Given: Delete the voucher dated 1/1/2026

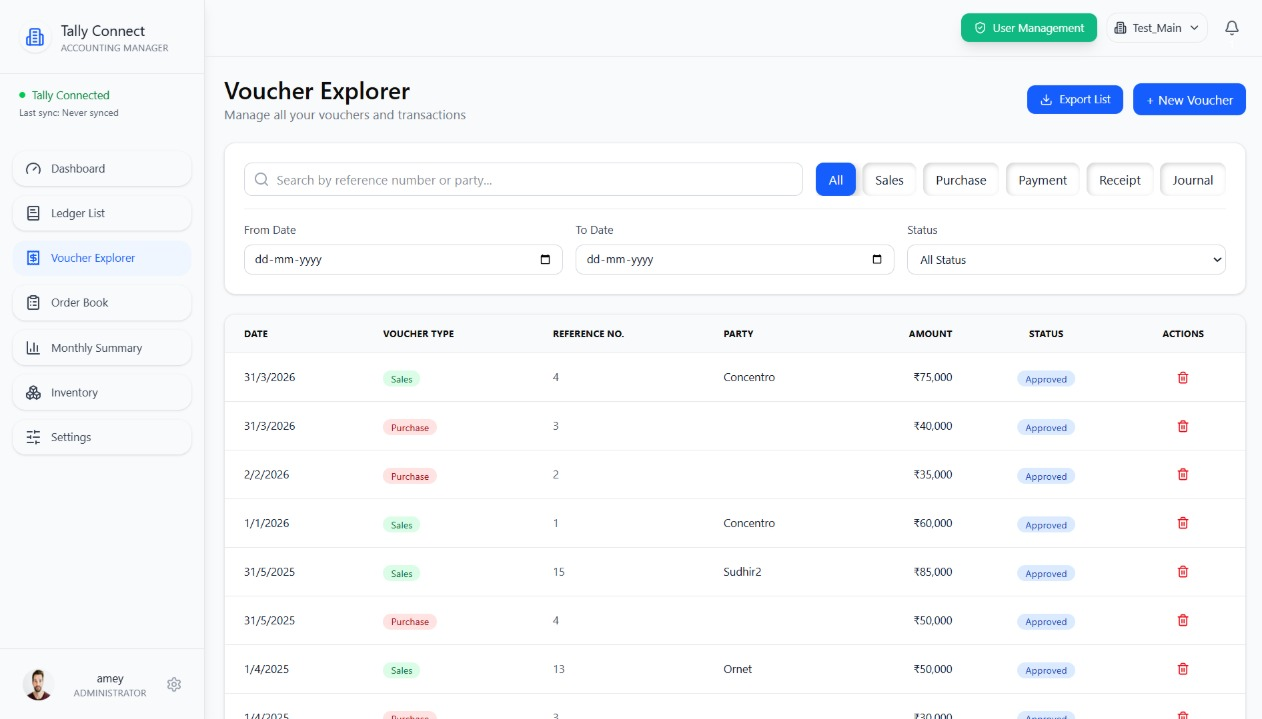Looking at the screenshot, I should point(1183,523).
